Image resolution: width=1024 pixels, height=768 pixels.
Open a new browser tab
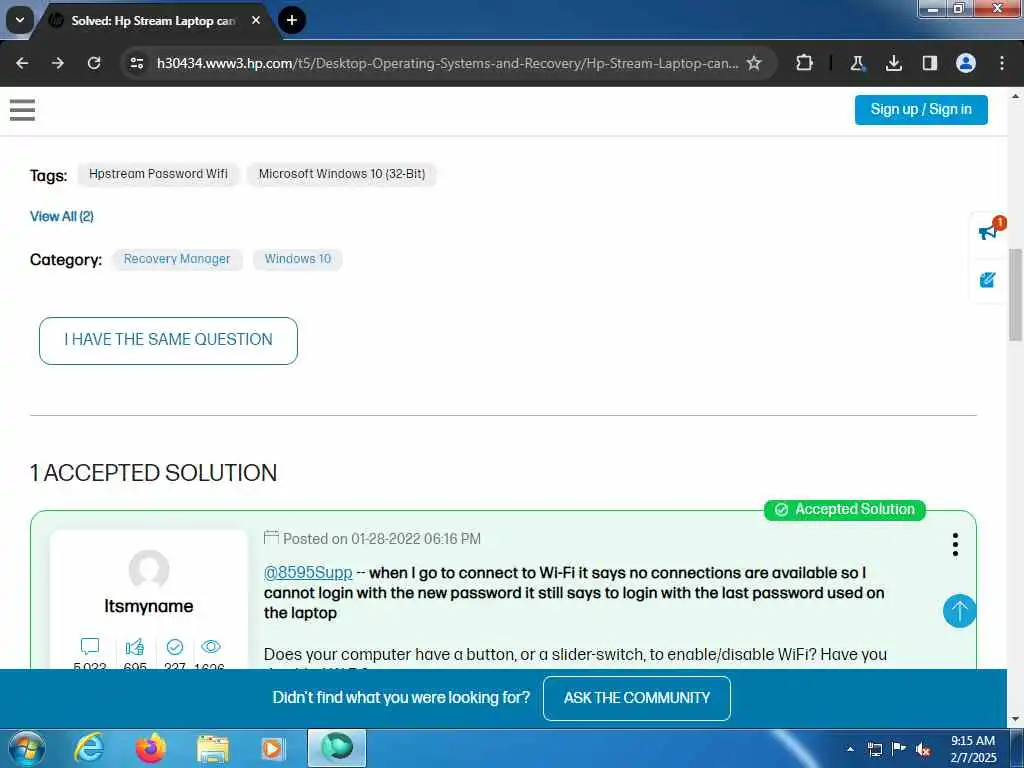292,20
